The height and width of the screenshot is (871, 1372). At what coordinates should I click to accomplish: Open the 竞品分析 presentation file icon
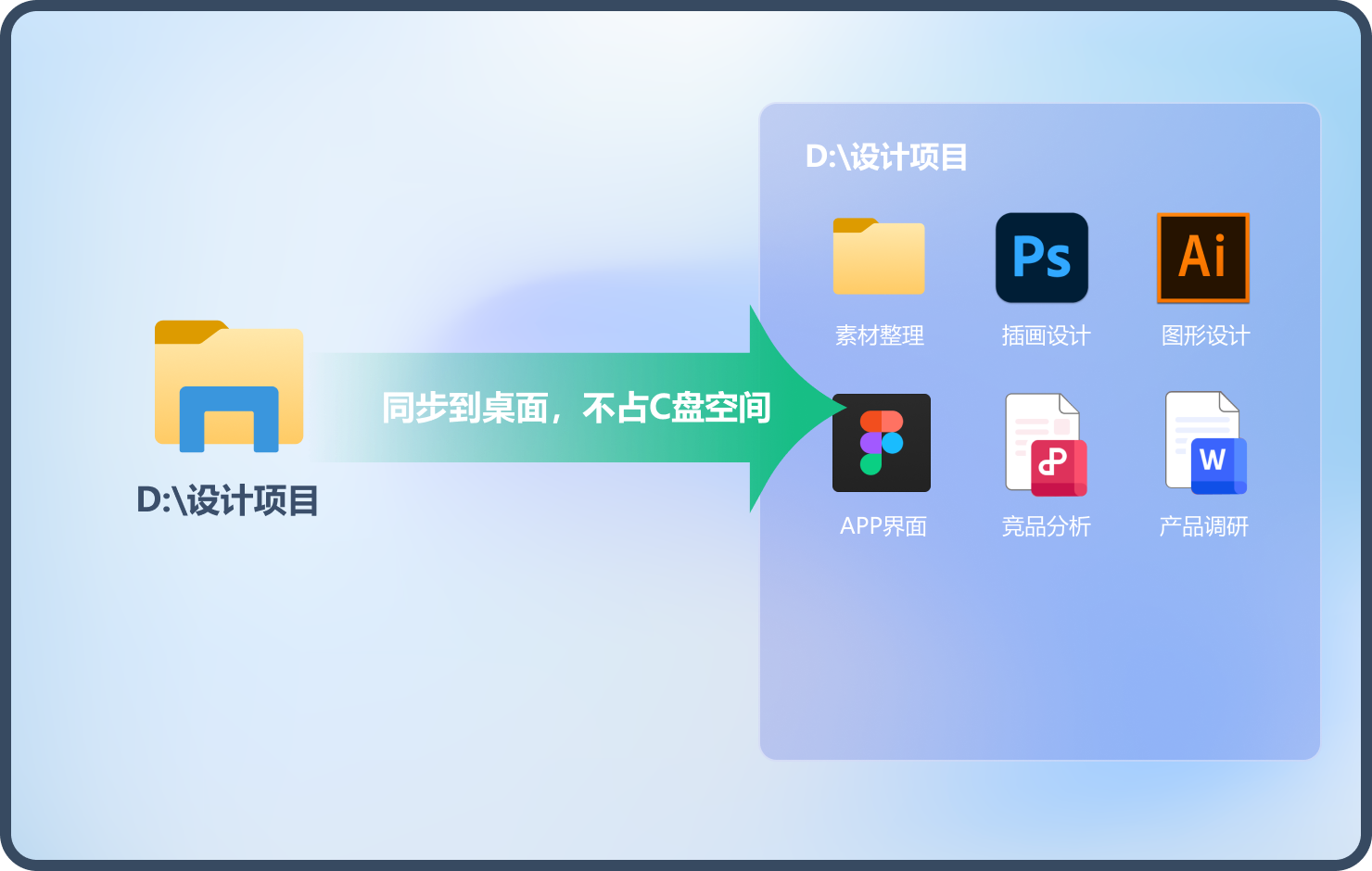[1044, 443]
